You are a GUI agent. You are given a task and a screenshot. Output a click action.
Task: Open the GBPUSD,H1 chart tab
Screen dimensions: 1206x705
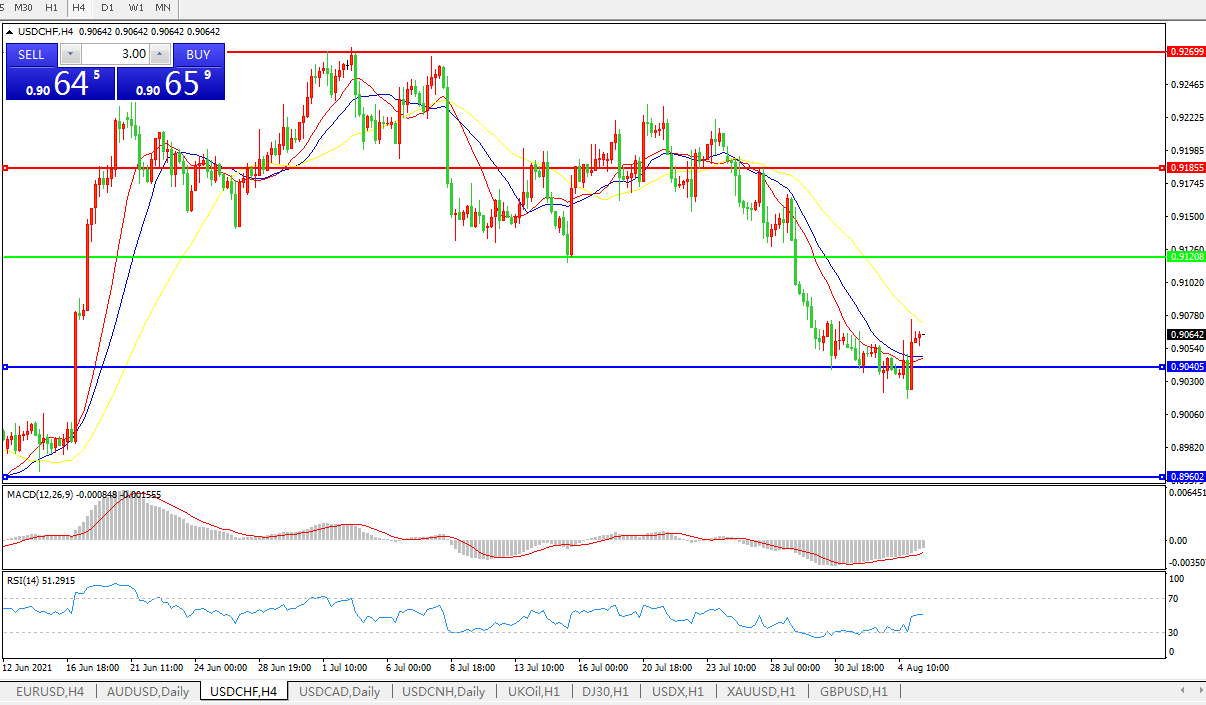point(853,691)
